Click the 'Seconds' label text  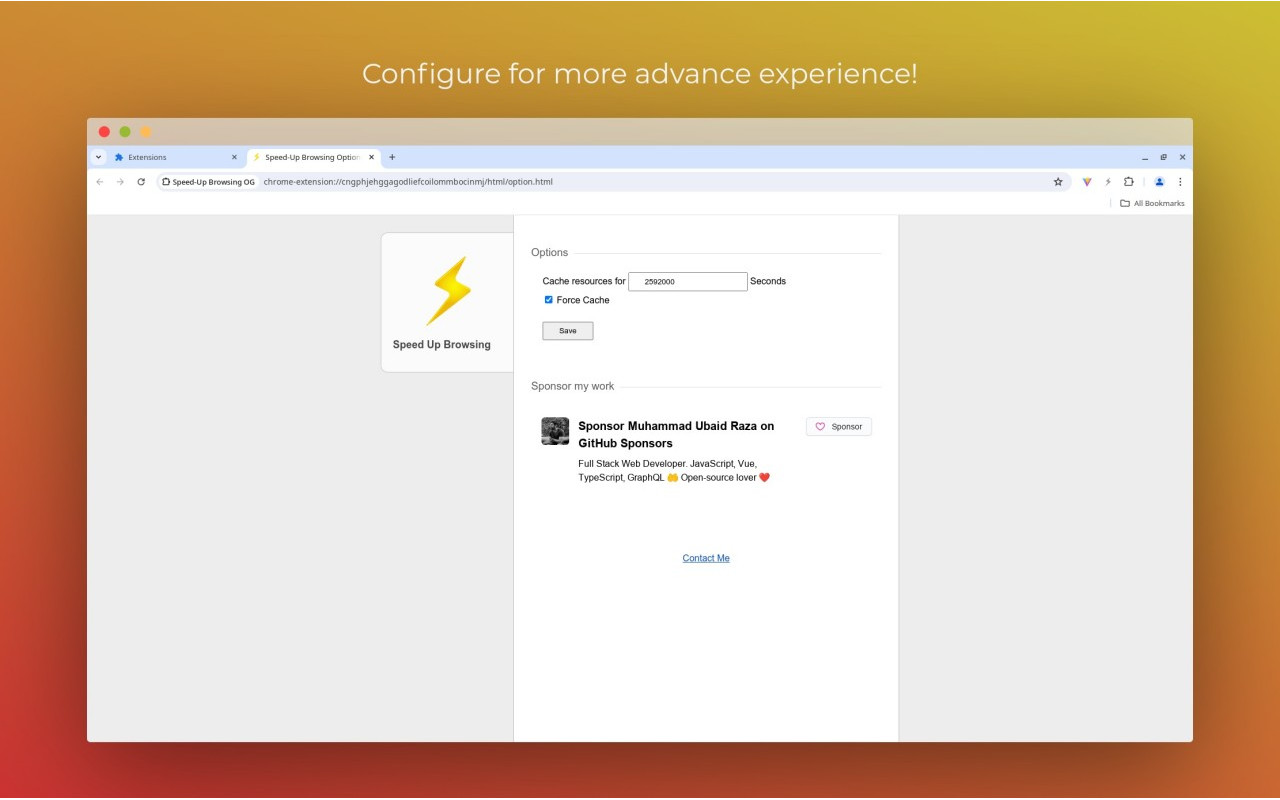click(768, 282)
